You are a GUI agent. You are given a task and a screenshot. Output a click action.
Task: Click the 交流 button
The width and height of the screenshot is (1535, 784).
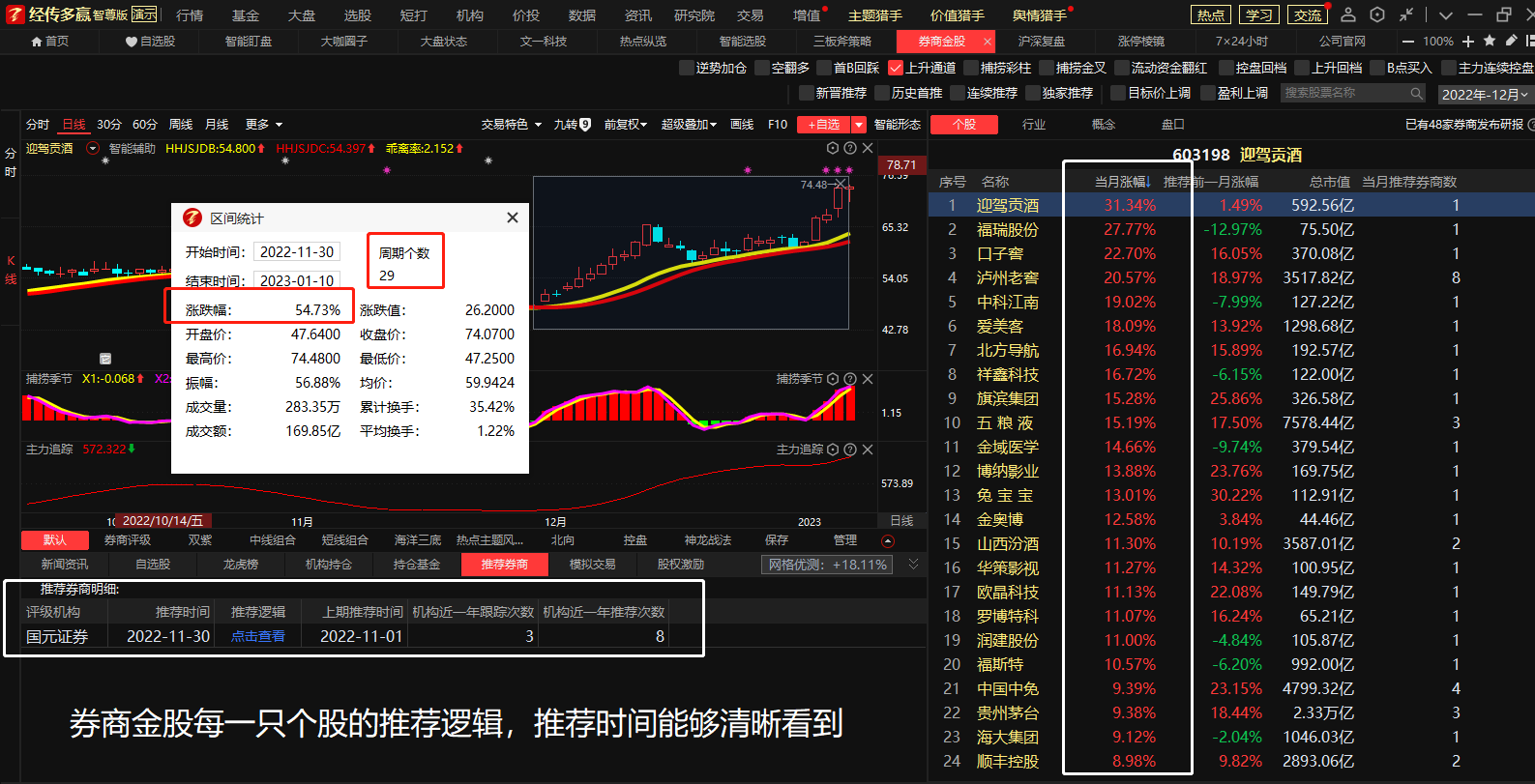(1308, 15)
